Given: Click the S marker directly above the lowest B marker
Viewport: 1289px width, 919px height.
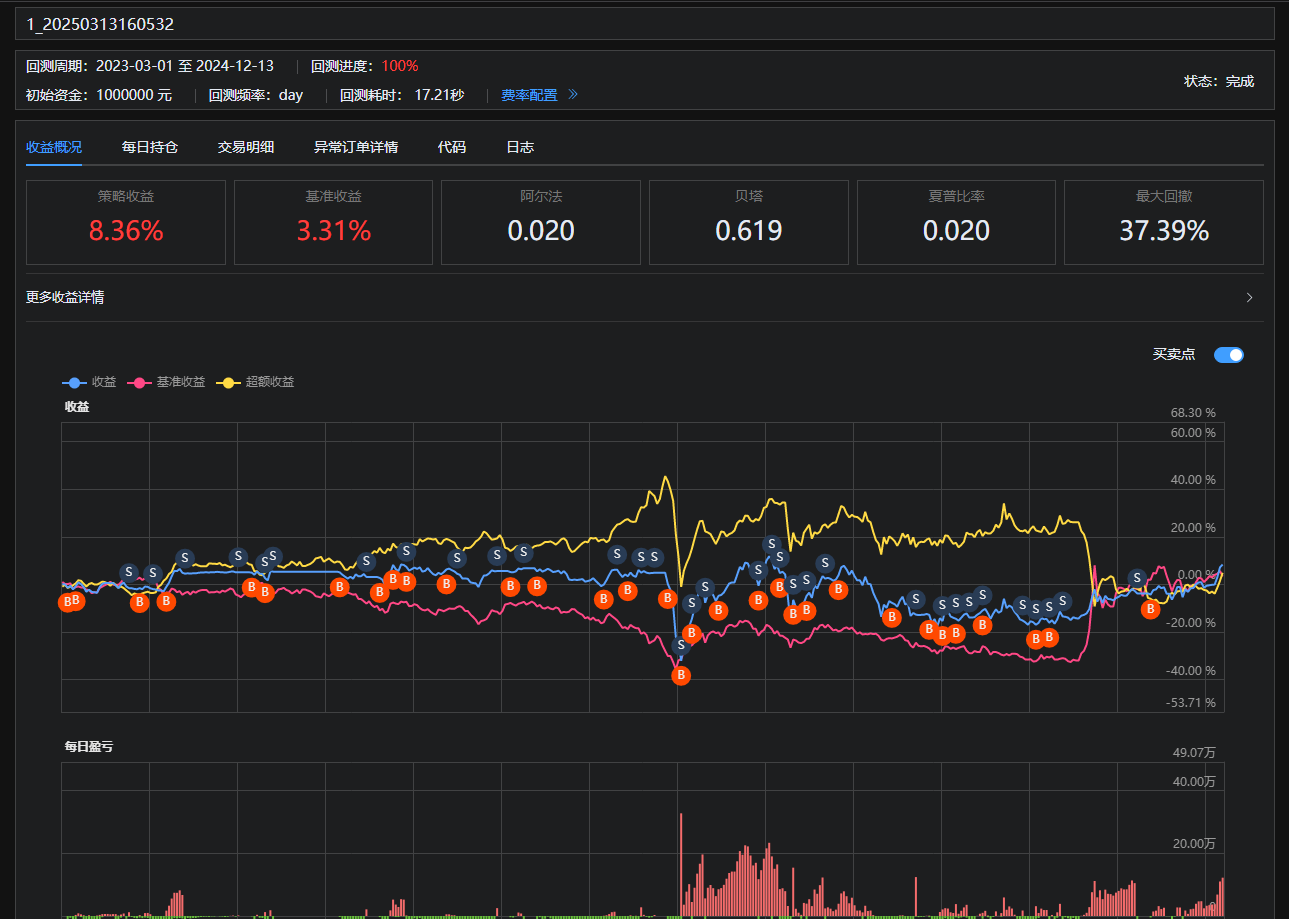Looking at the screenshot, I should 681,646.
